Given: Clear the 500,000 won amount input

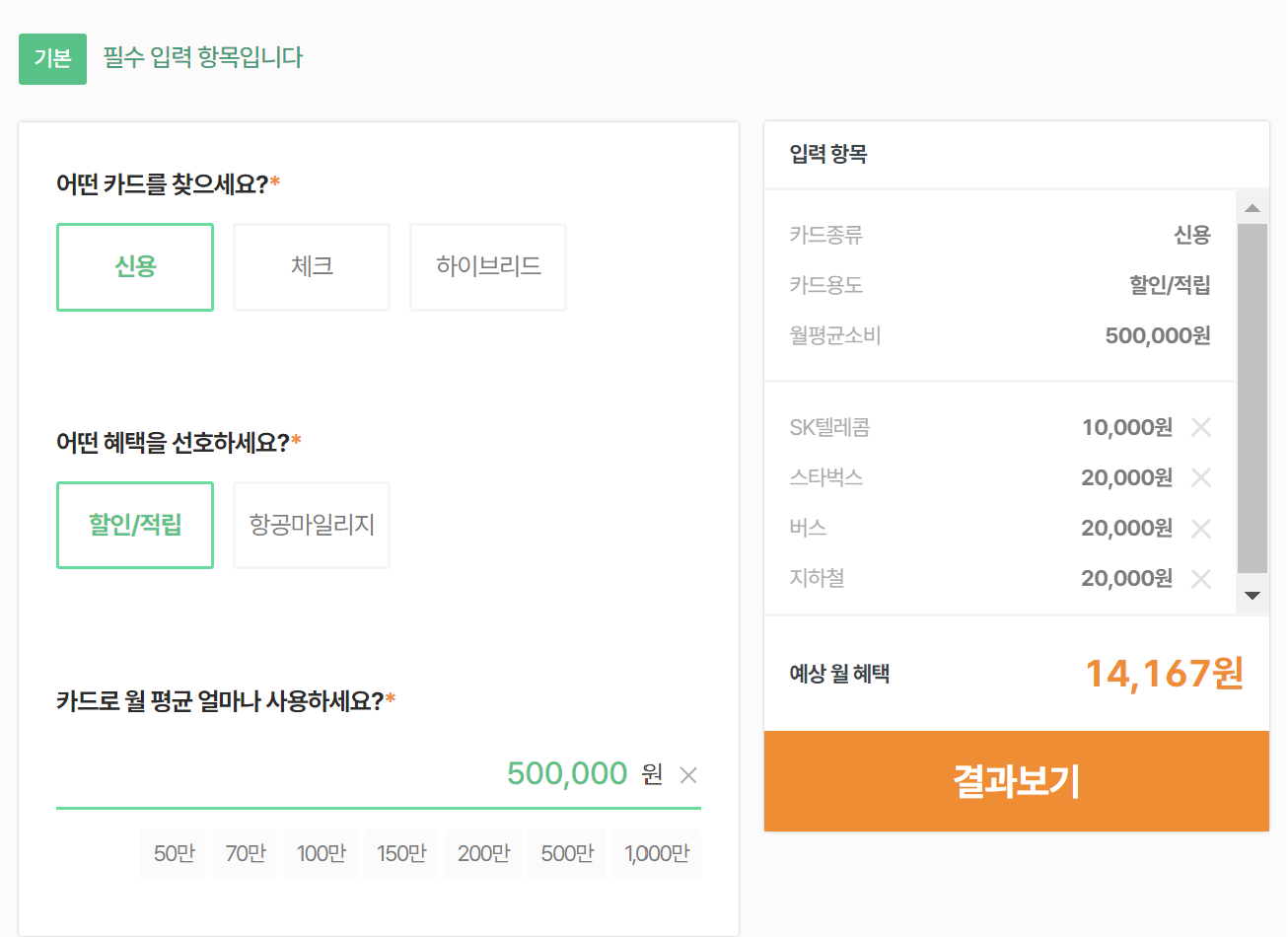Looking at the screenshot, I should click(687, 775).
